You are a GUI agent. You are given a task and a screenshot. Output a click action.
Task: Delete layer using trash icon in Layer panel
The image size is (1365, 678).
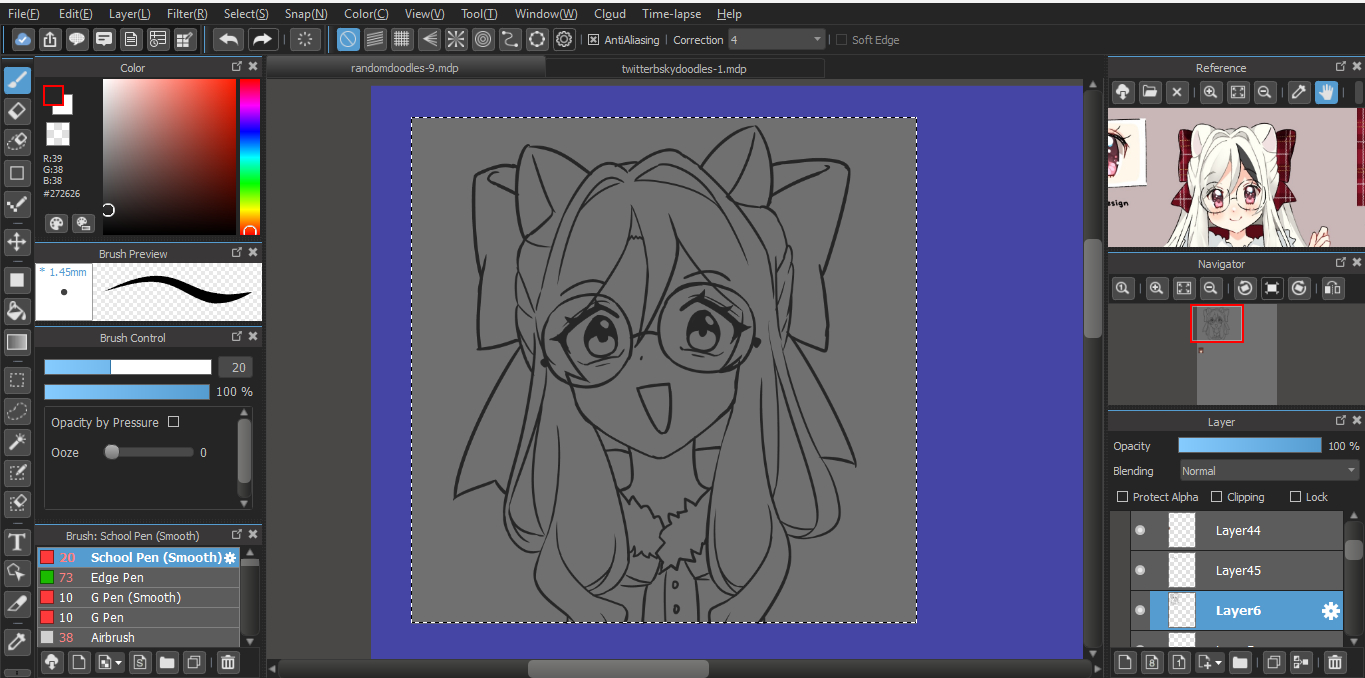[1335, 662]
